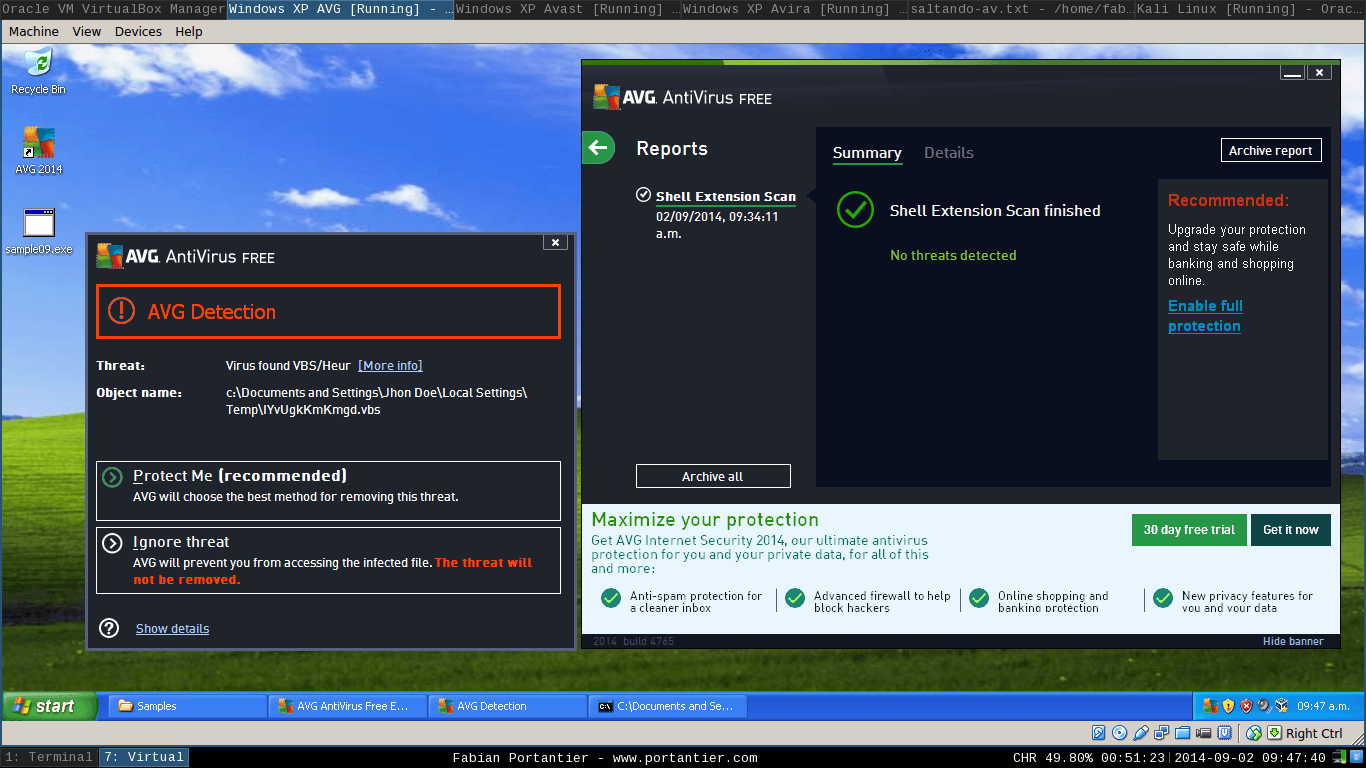This screenshot has width=1366, height=768.
Task: Click the VirtualBox Guest Additions tray icon
Action: point(1282,706)
